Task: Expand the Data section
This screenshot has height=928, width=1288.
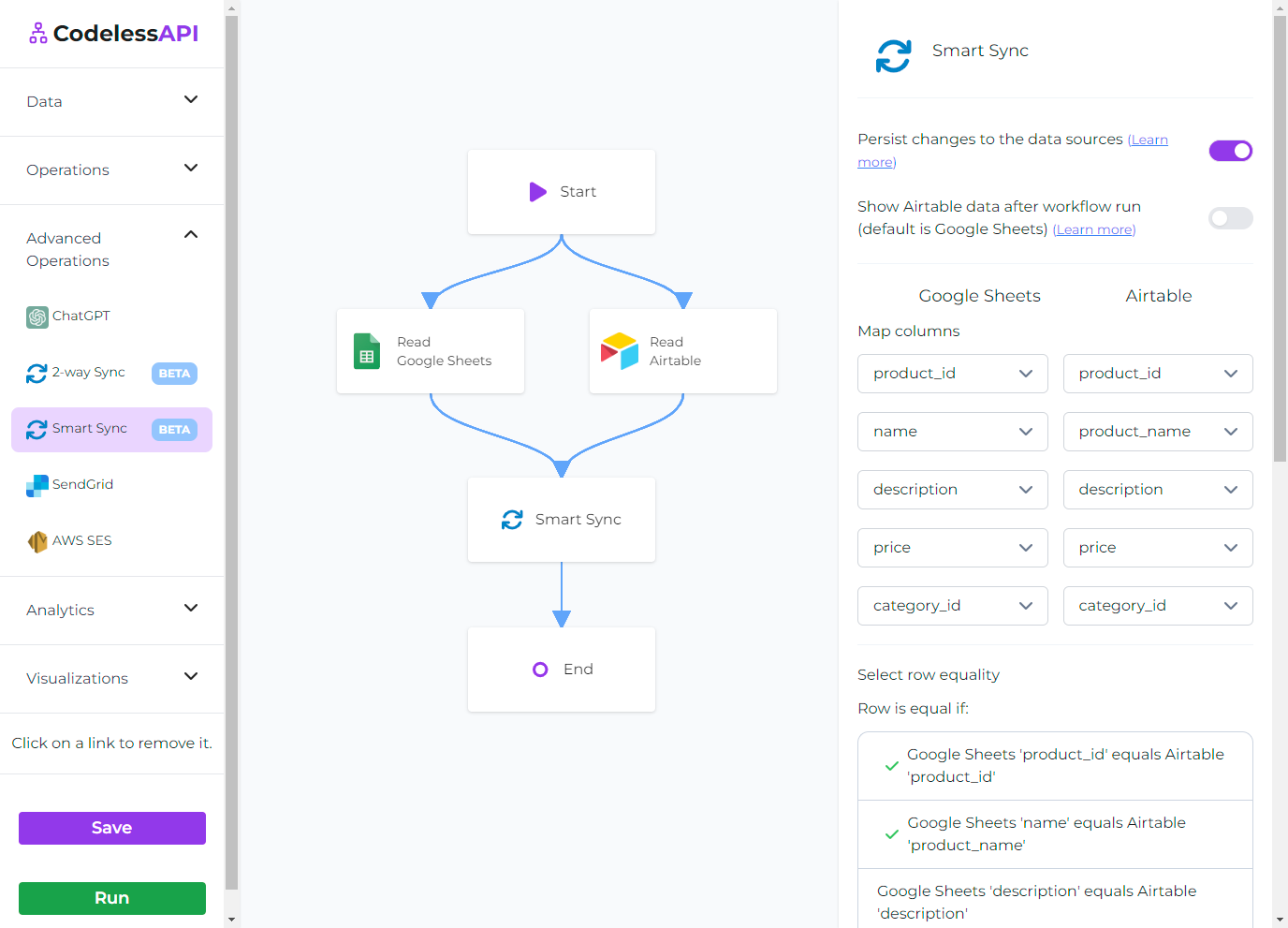Action: (x=112, y=102)
